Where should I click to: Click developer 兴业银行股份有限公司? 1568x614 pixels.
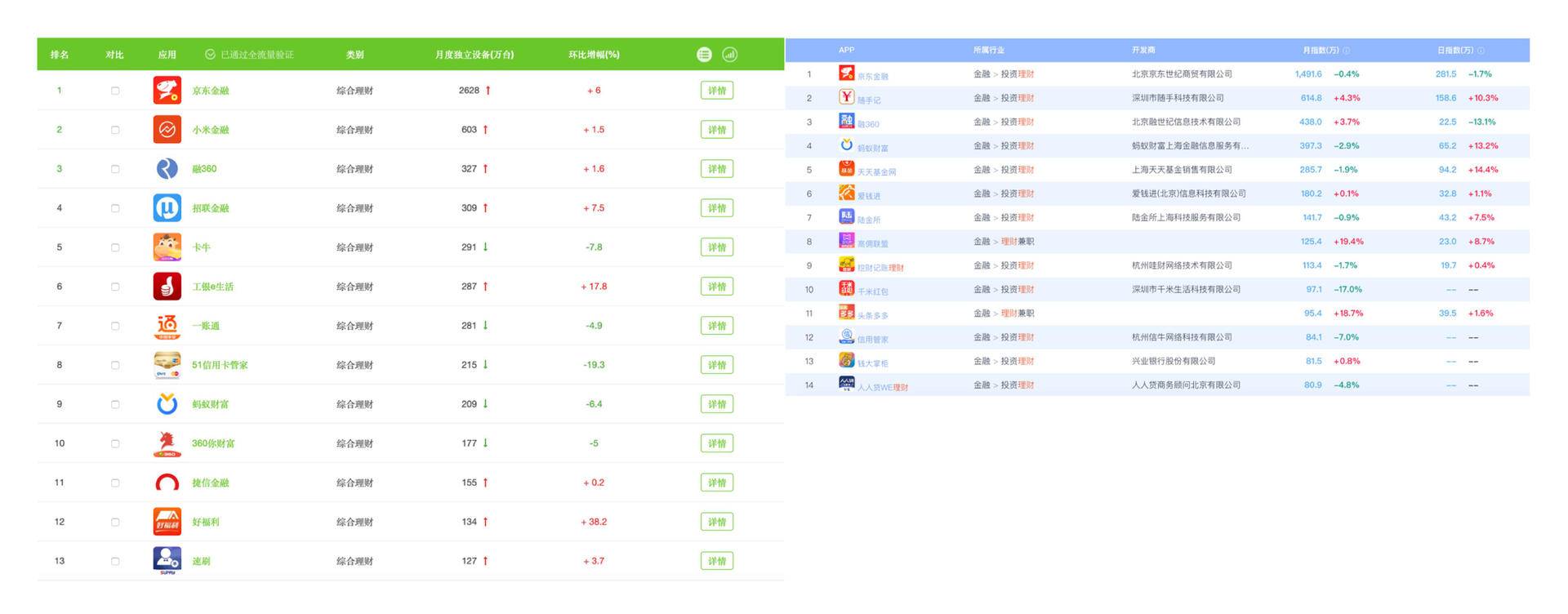pos(1174,361)
